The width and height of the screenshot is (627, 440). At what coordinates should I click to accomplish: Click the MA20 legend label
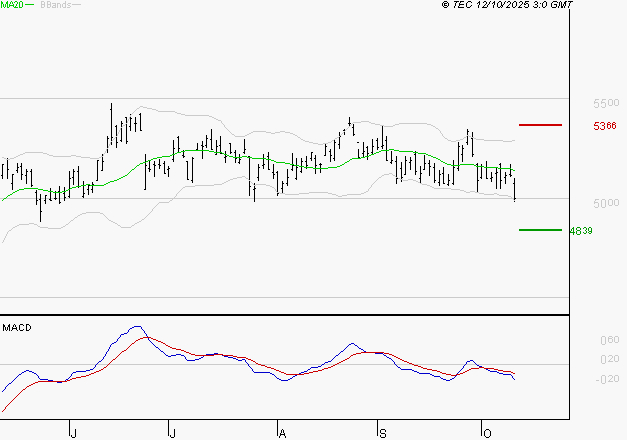pos(12,5)
